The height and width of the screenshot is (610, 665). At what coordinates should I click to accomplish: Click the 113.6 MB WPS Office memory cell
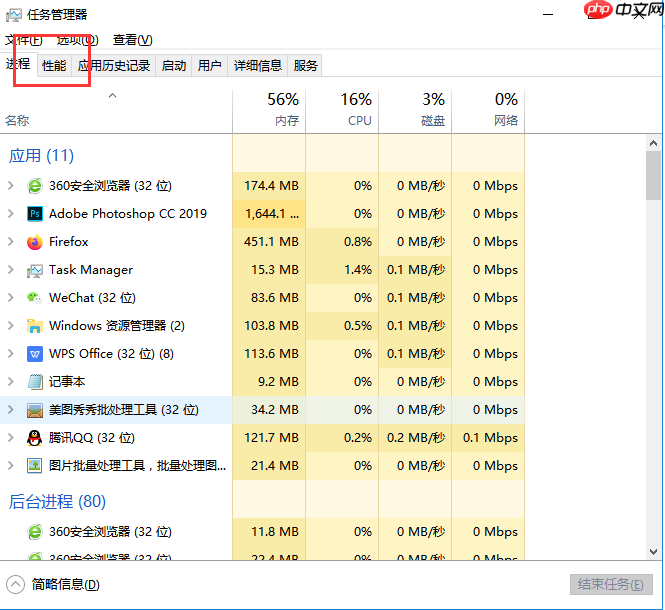[269, 354]
